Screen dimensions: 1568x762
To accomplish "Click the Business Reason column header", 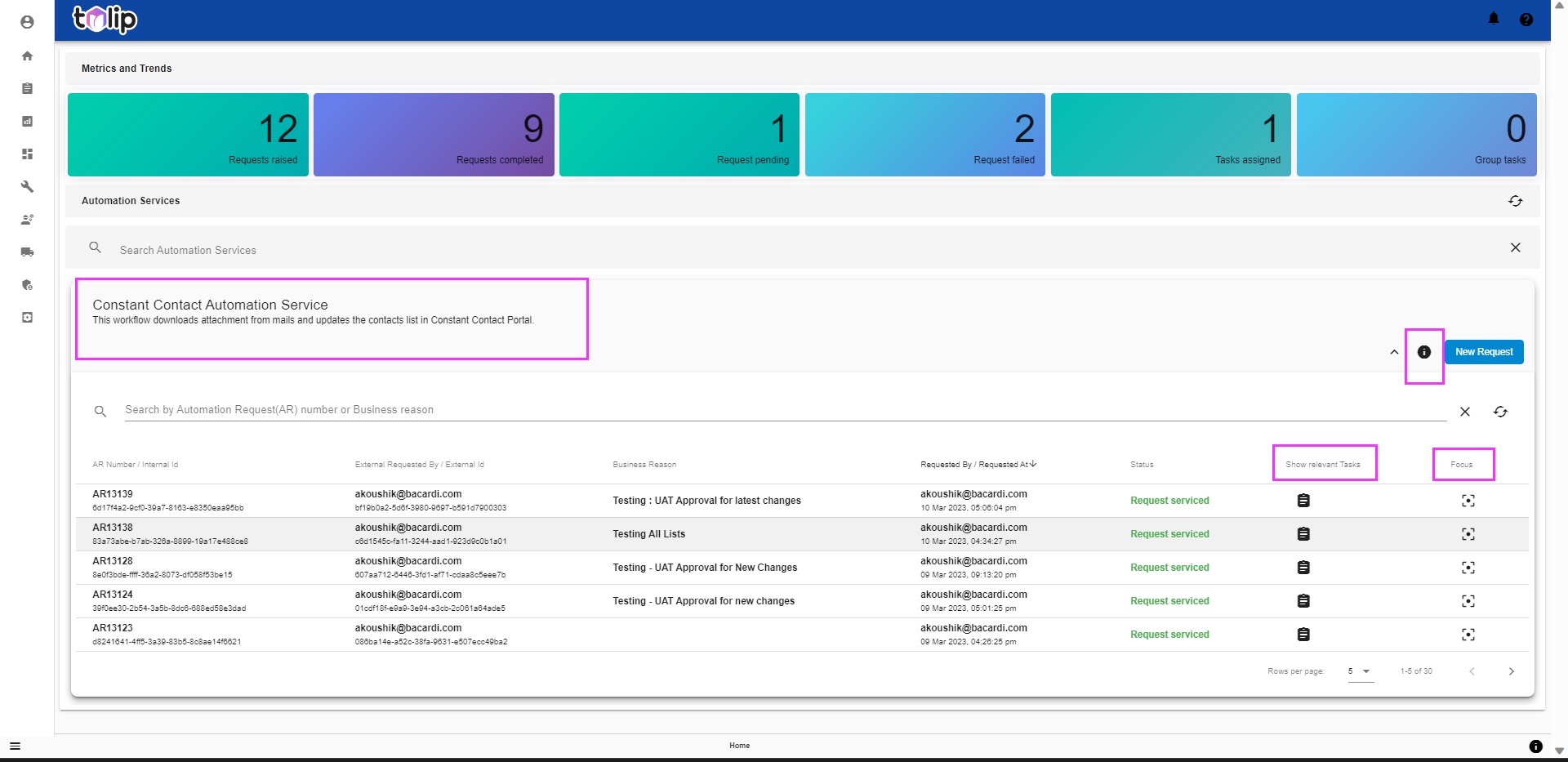I will [x=644, y=465].
